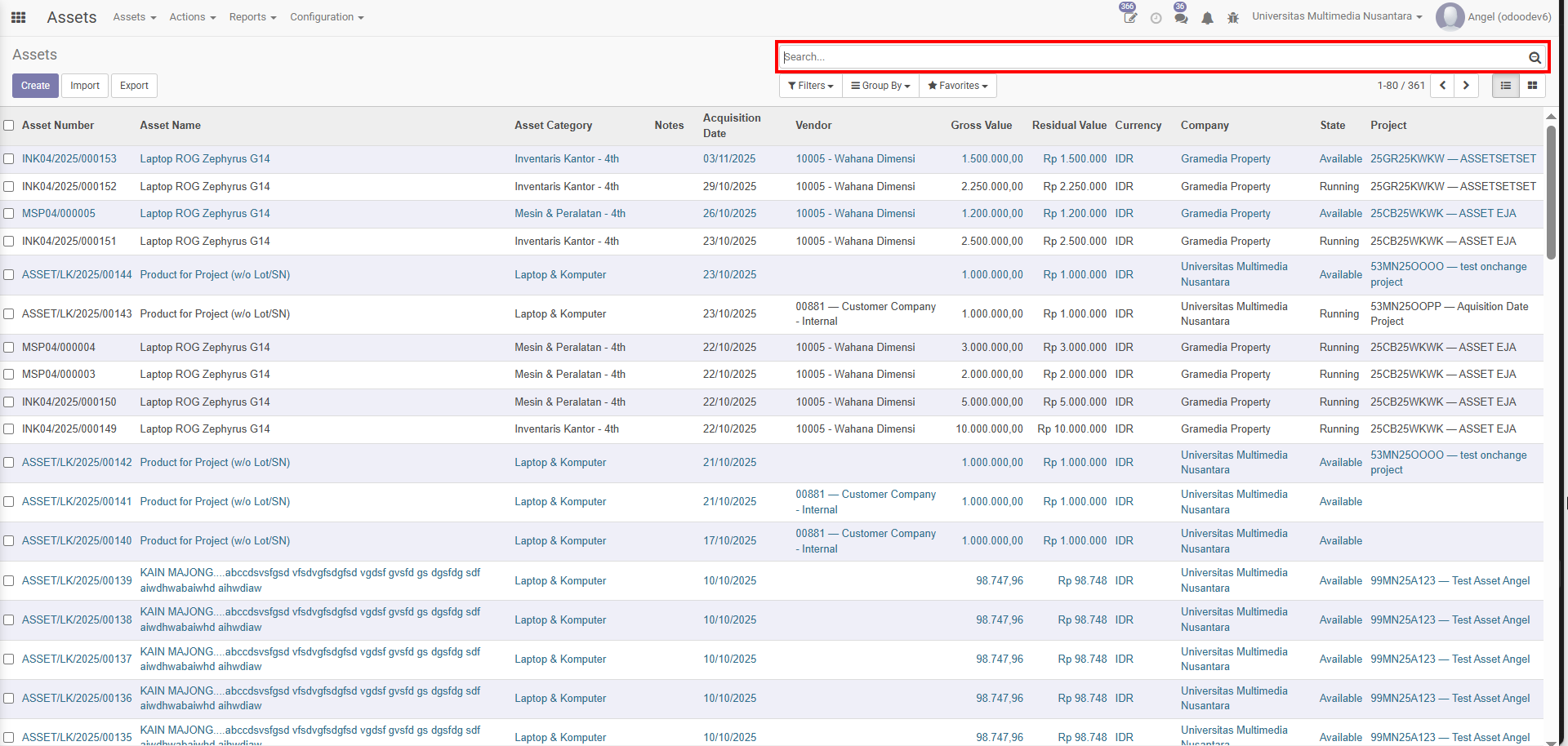Focus the Search input field
This screenshot has width=1568, height=746.
[1151, 57]
